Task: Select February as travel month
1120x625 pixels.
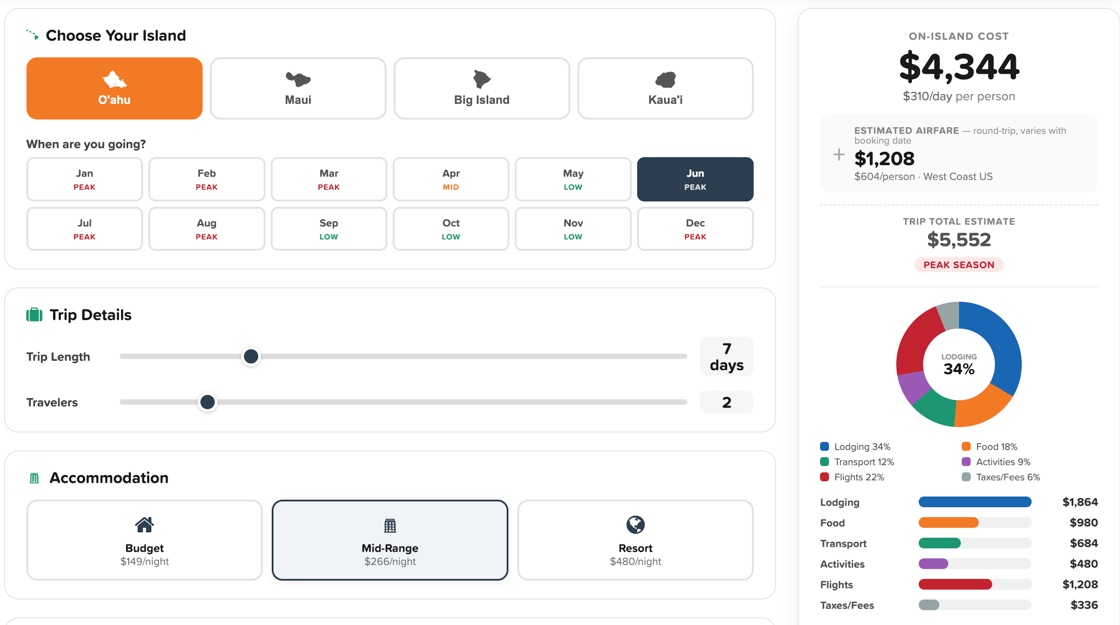Action: pos(206,179)
